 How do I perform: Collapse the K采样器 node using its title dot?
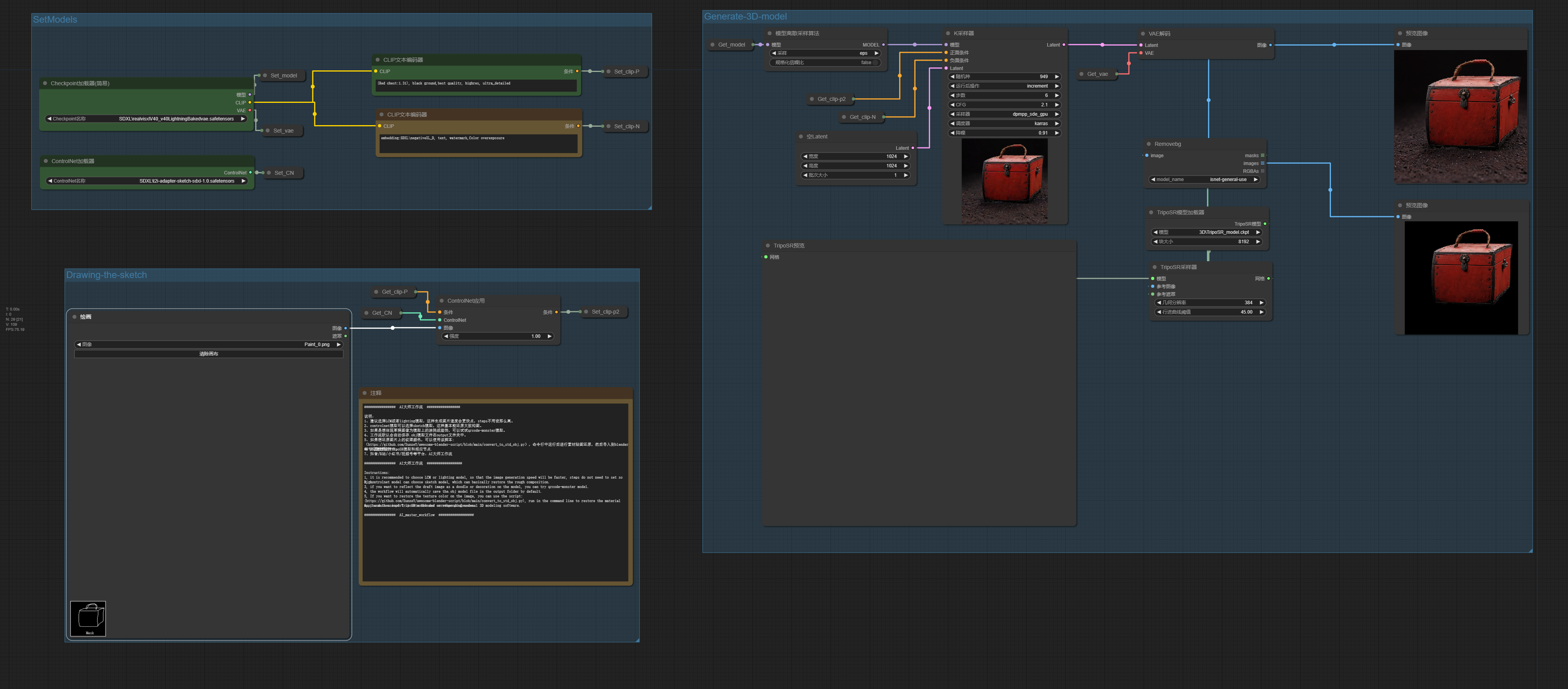tap(948, 34)
